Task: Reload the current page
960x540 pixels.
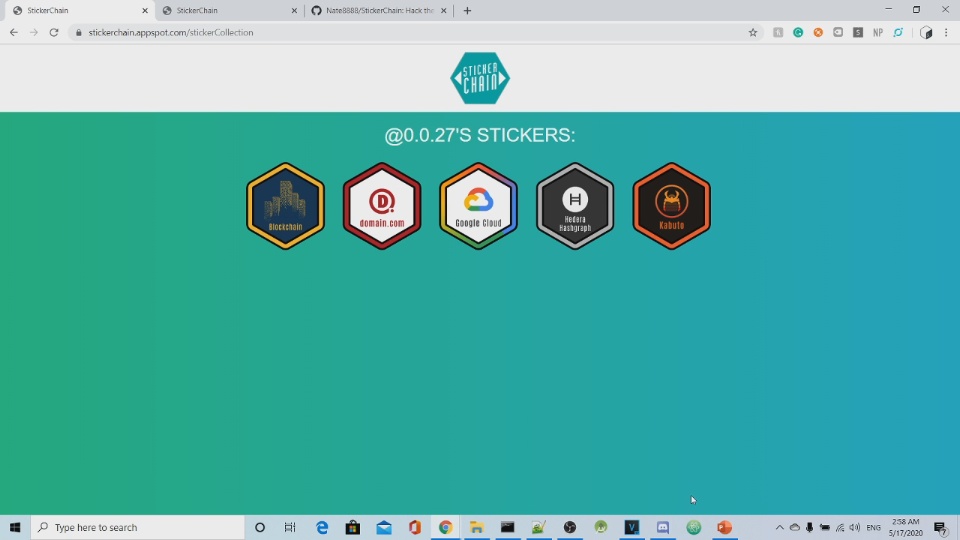Action: tap(54, 32)
